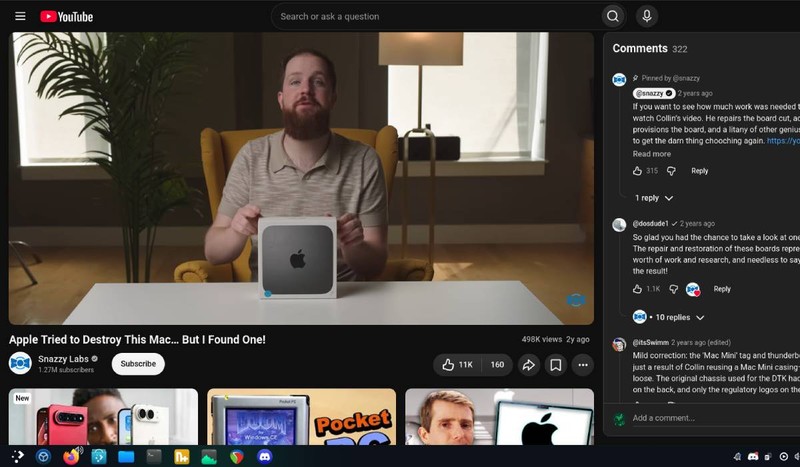Dislike the video showing 160

(x=497, y=364)
